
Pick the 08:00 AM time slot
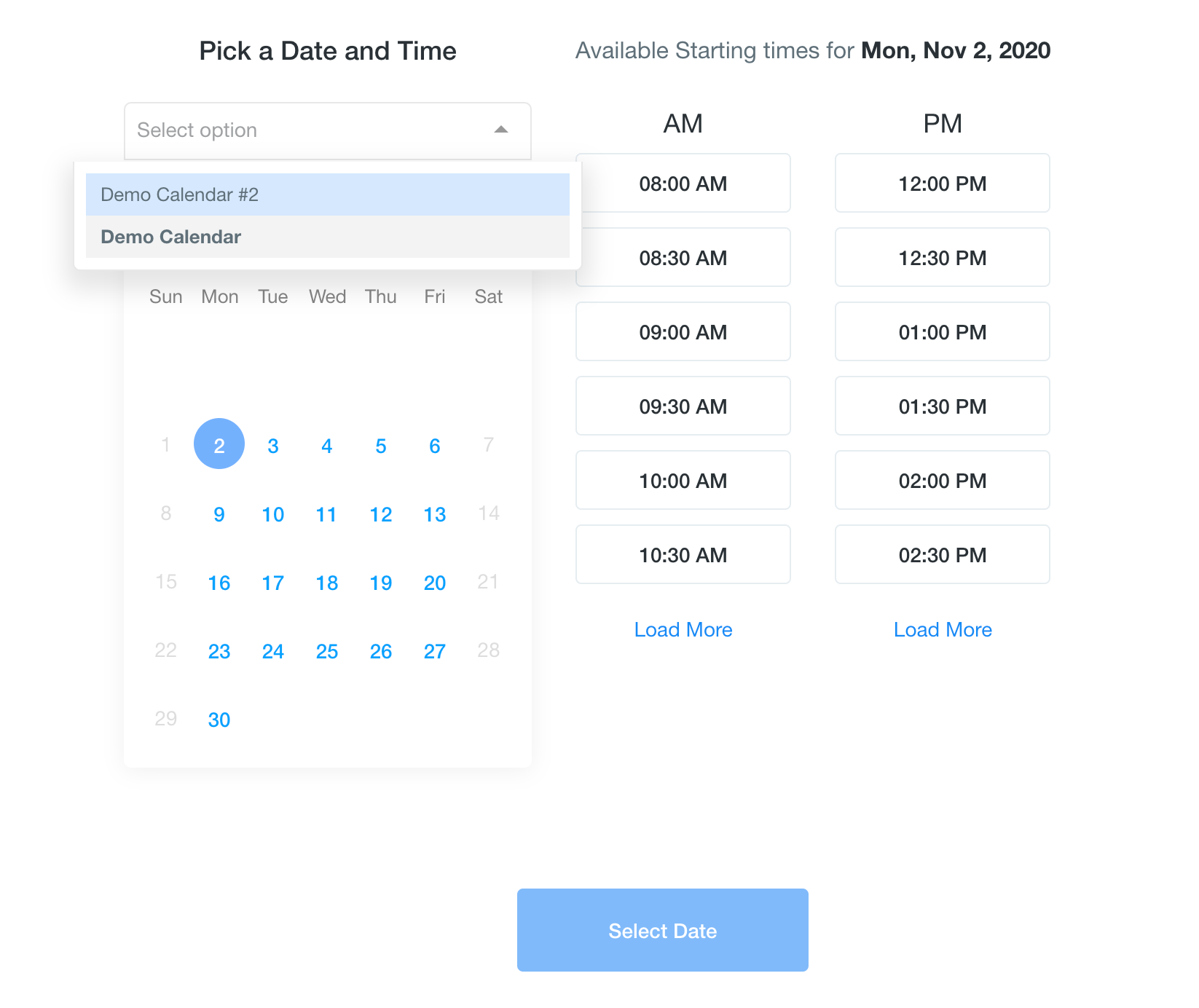click(683, 183)
